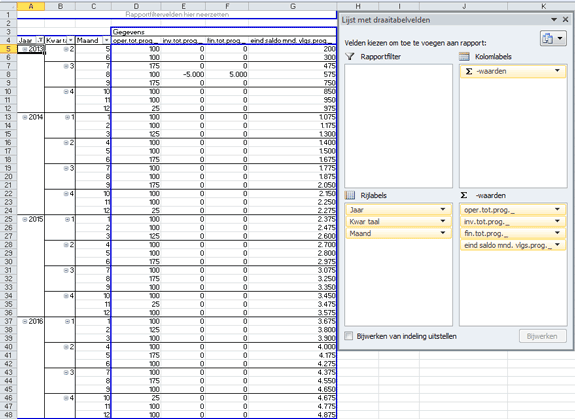The width and height of the screenshot is (575, 419).
Task: Close the Lijst met draaitabelvelden pane
Action: [565, 20]
